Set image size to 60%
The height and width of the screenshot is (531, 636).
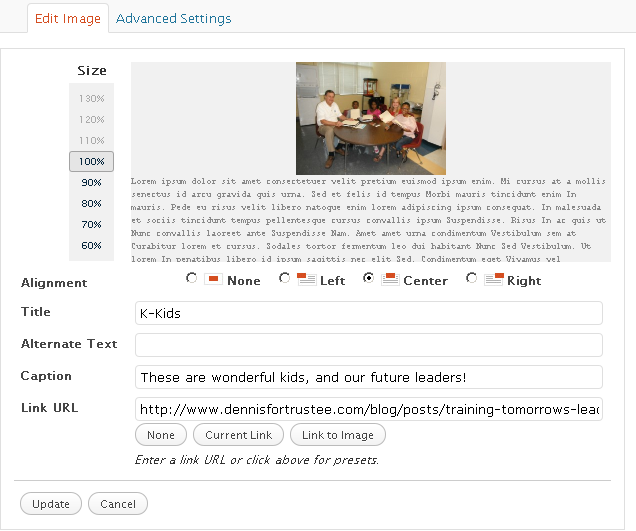pos(92,246)
